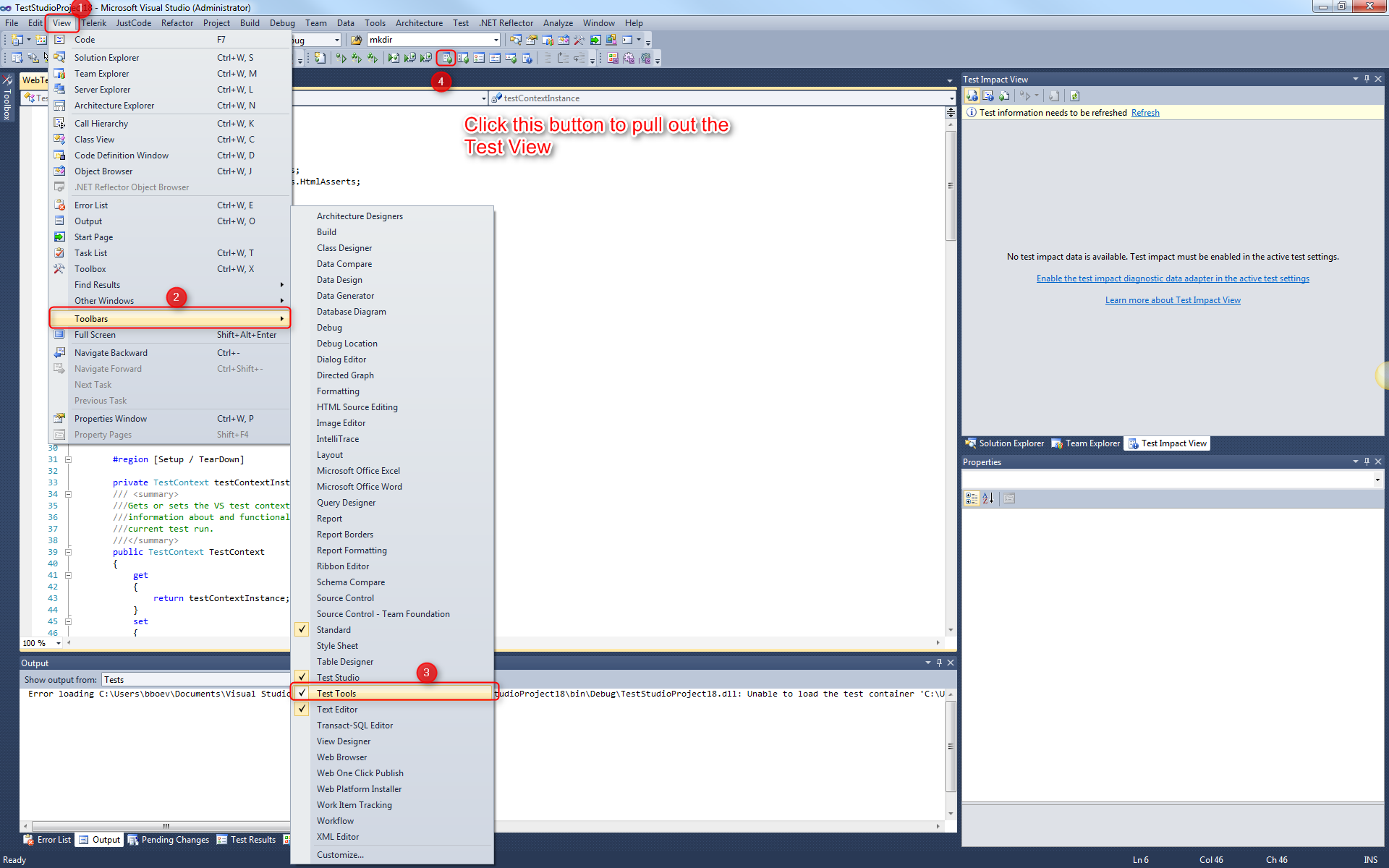Click the Refresh link in info bar
Image resolution: width=1389 pixels, height=868 pixels.
1145,113
